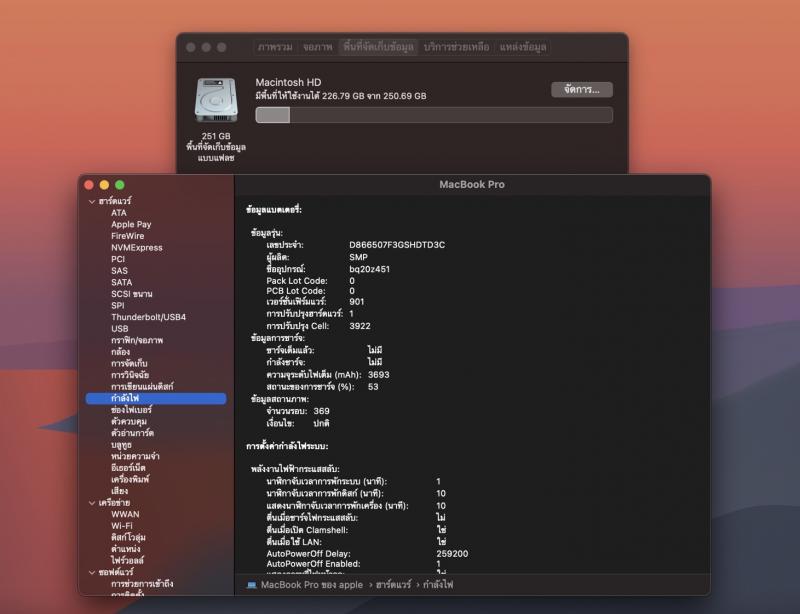The image size is (800, 614).
Task: Click the full charge capacity value 3693
Action: tap(379, 375)
